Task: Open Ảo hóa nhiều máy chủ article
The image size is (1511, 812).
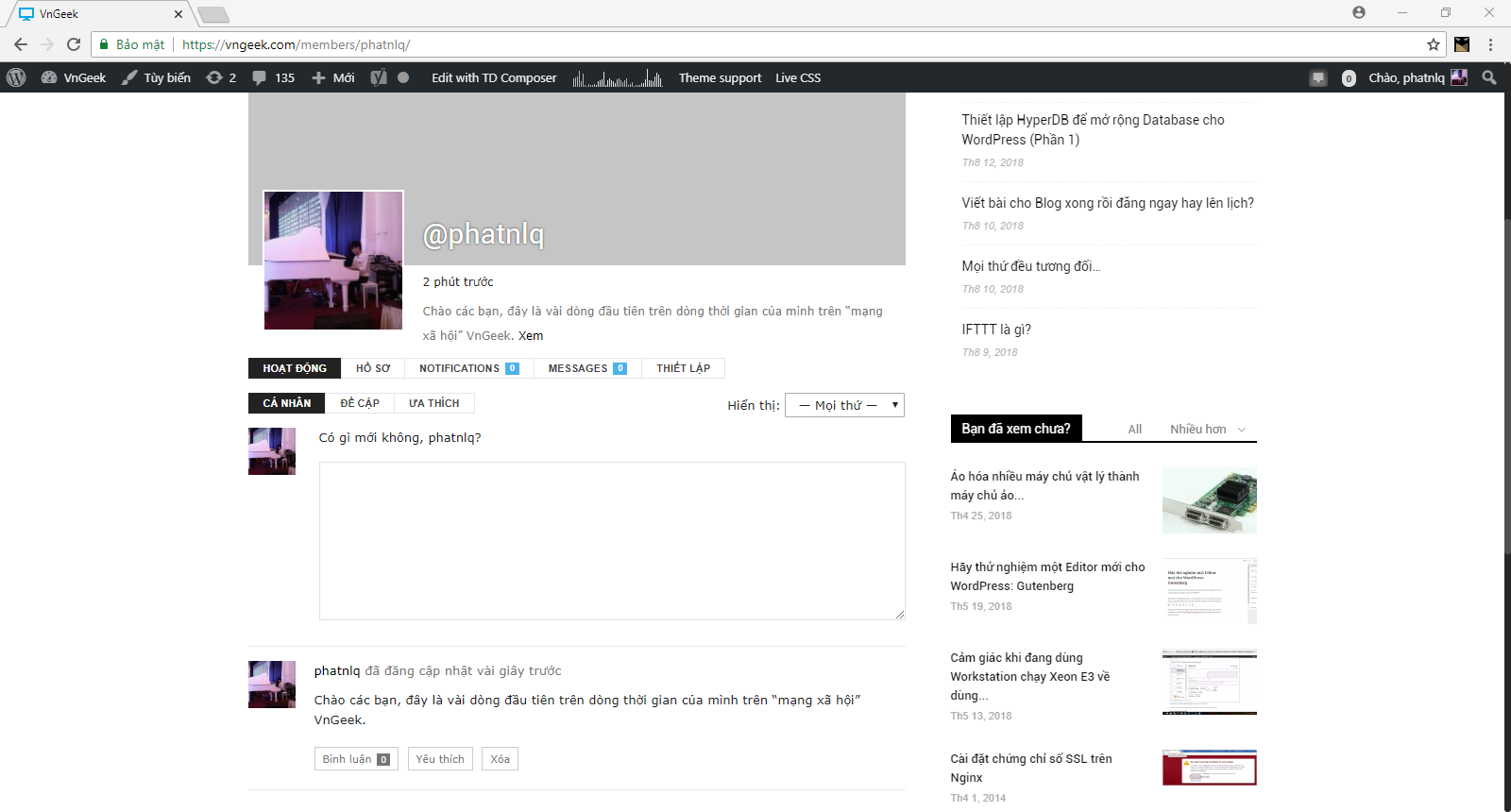Action: coord(1044,485)
